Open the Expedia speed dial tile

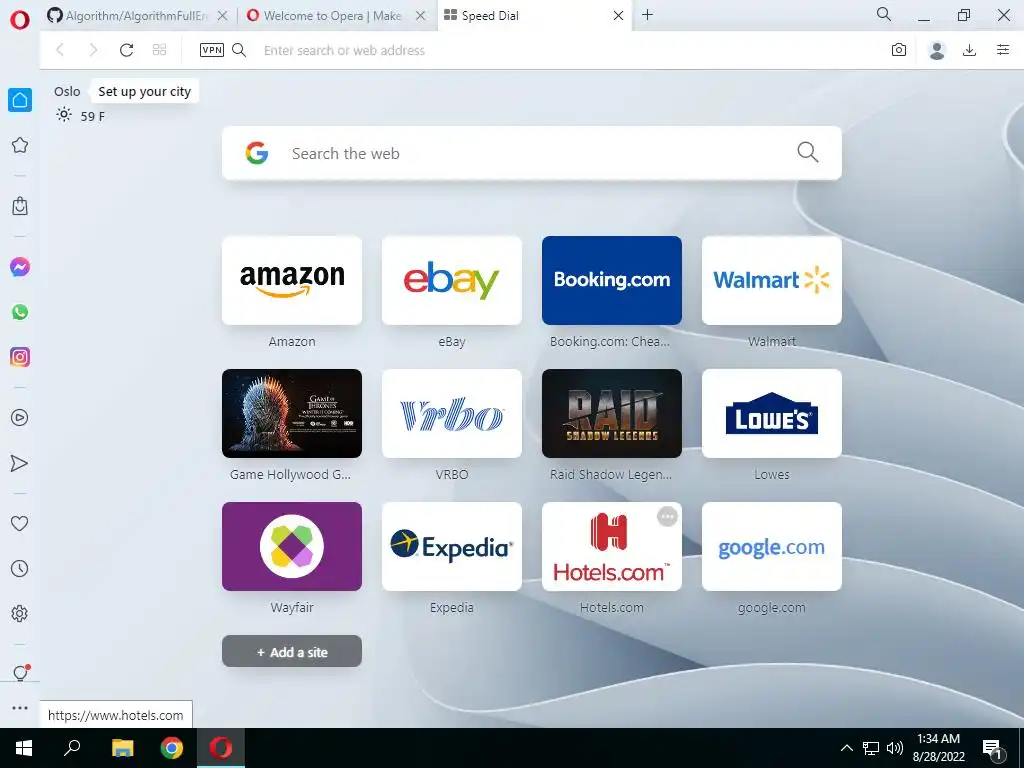click(x=452, y=547)
